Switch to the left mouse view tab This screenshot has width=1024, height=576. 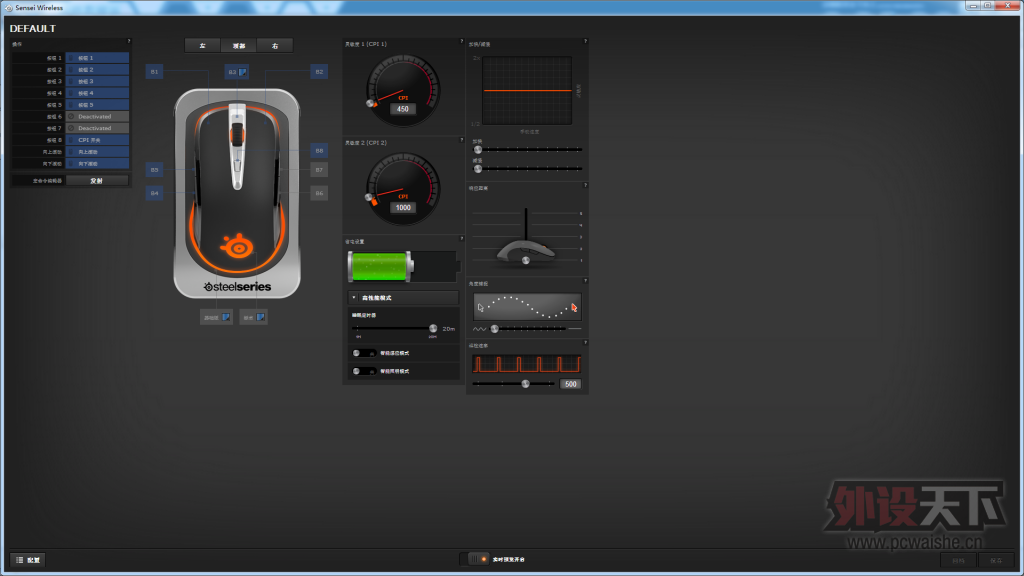coord(202,46)
